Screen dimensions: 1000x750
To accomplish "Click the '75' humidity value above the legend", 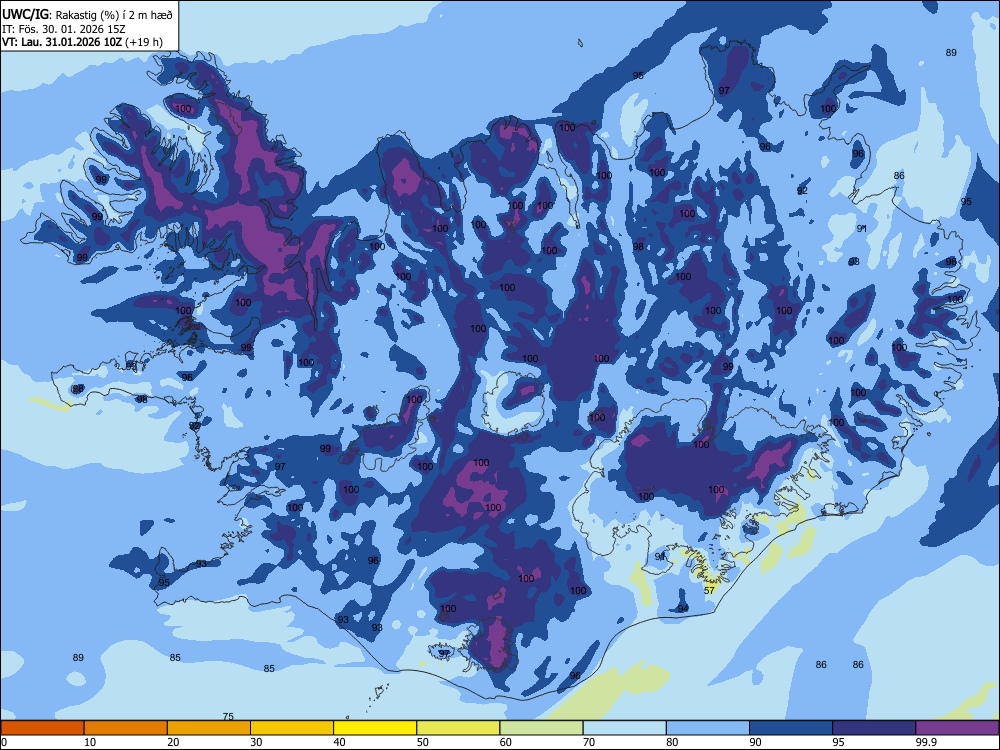I will pyautogui.click(x=228, y=716).
